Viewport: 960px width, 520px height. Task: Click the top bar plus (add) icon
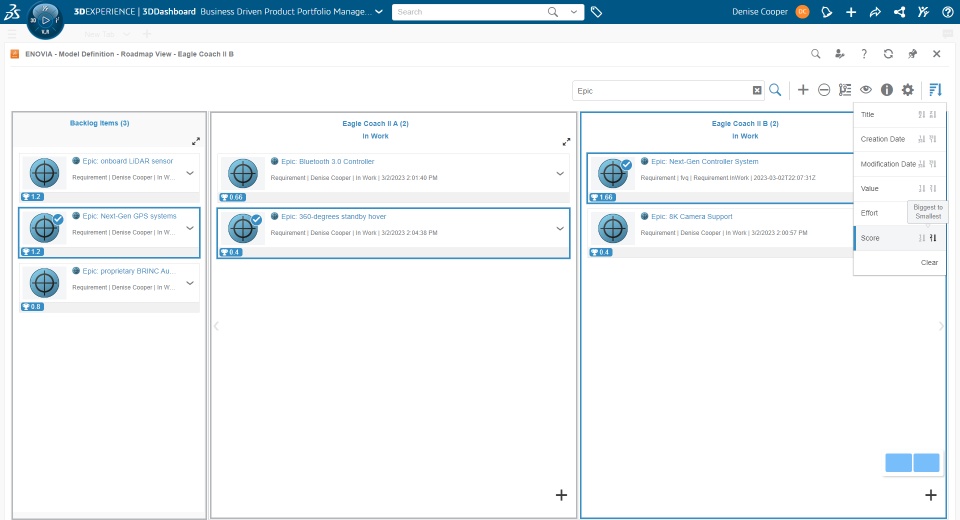[851, 12]
